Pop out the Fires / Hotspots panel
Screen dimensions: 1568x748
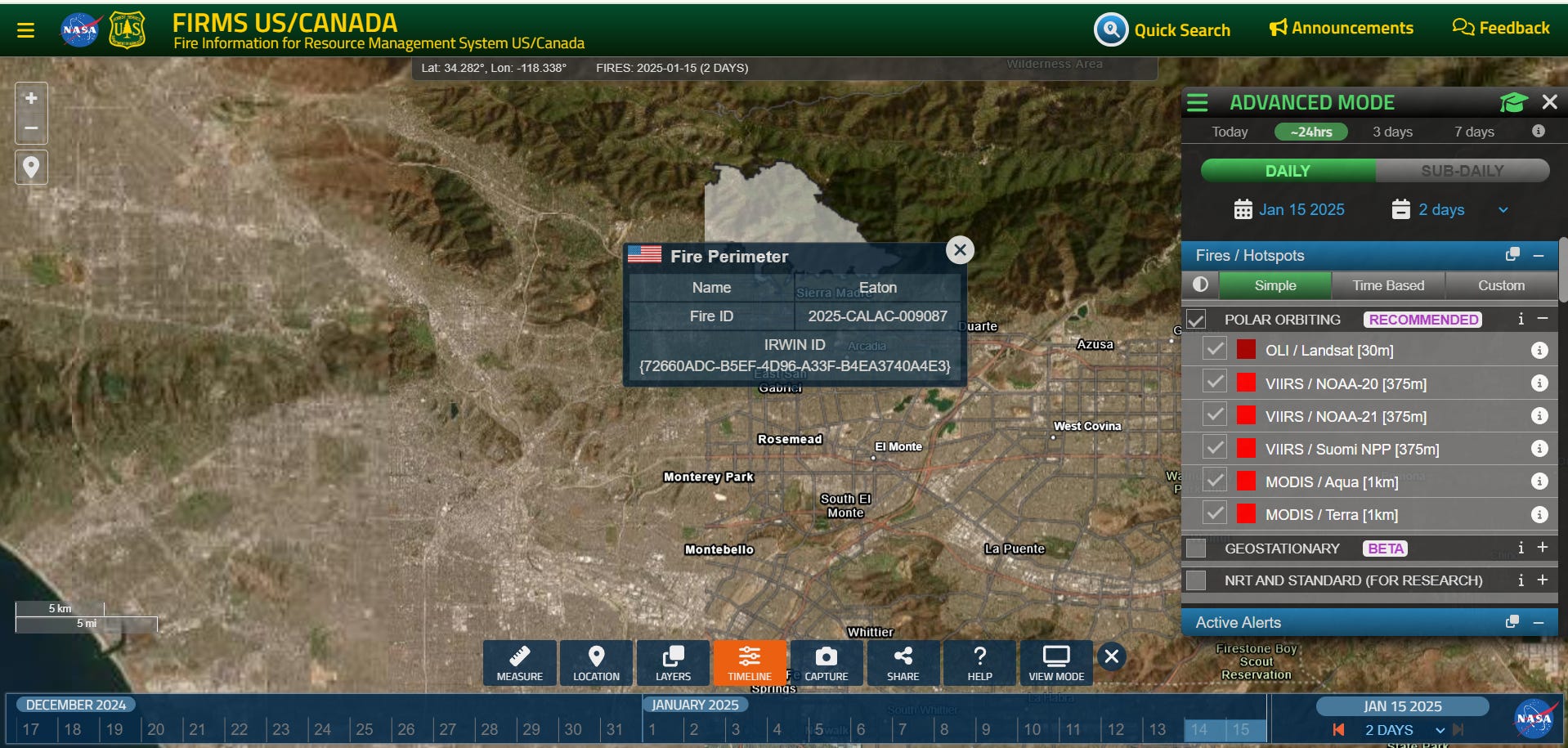[x=1512, y=255]
